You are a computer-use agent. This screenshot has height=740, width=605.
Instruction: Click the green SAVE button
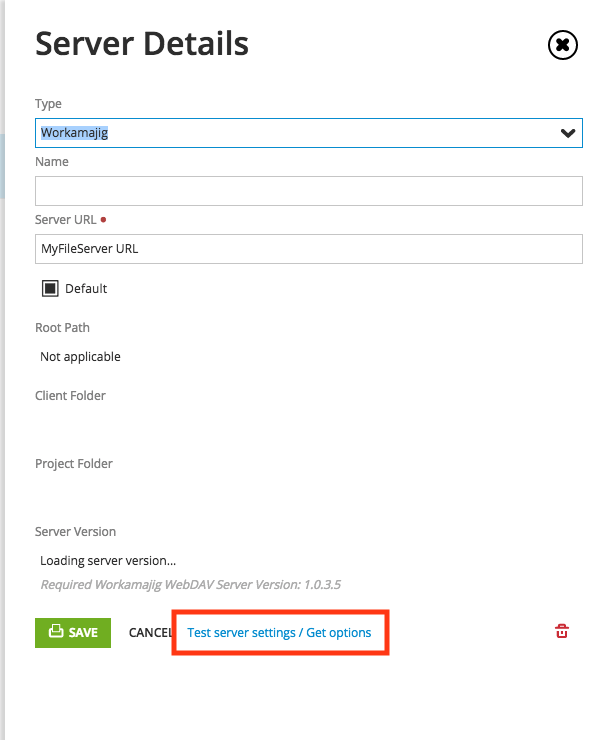click(73, 633)
